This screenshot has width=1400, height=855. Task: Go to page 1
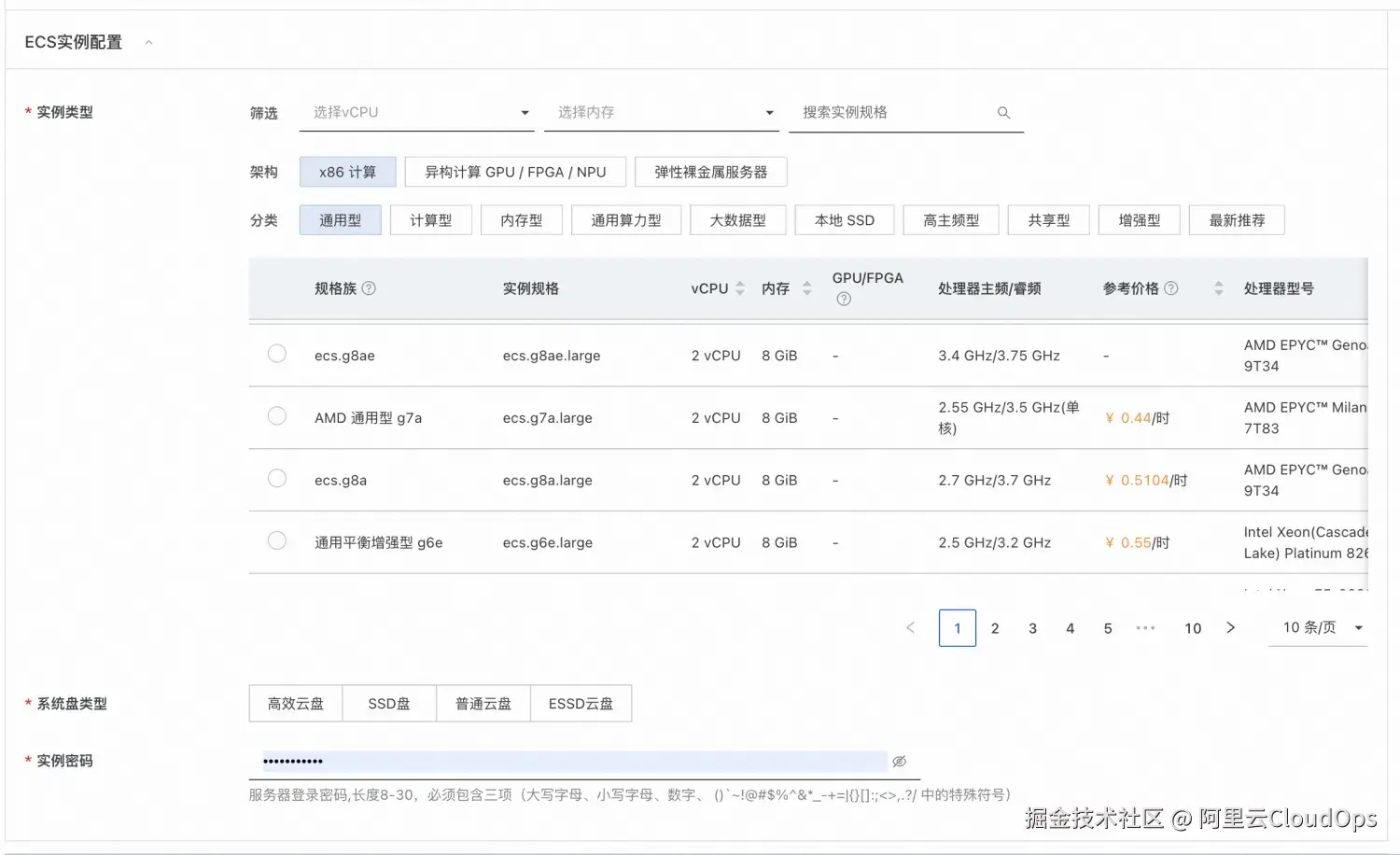coord(958,628)
